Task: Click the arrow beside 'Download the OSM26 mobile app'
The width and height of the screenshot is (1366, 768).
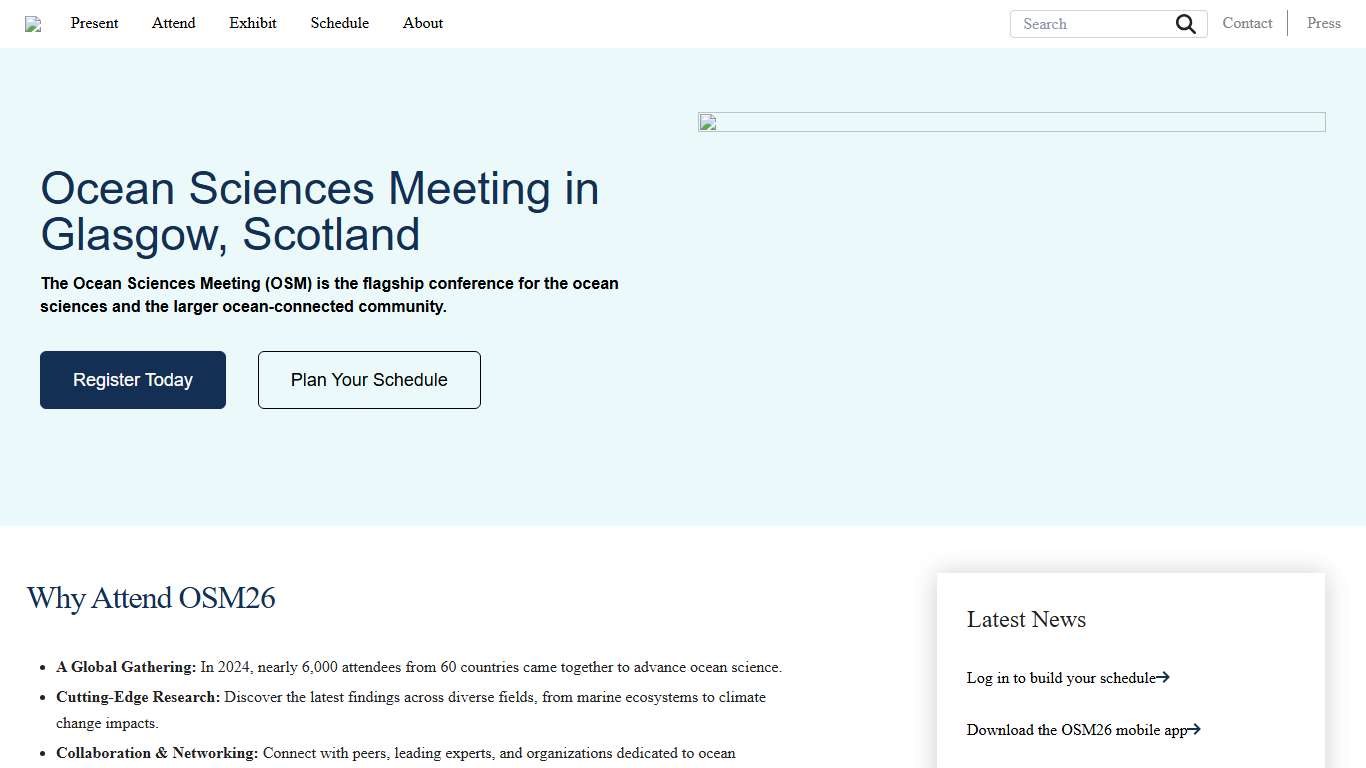Action: [x=1195, y=730]
